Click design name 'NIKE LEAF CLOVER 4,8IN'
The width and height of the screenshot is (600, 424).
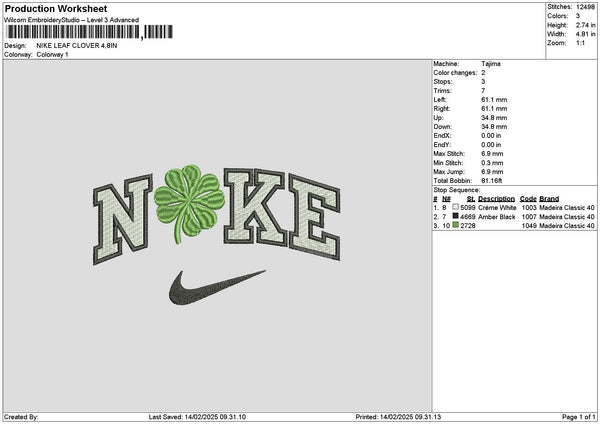(x=77, y=46)
